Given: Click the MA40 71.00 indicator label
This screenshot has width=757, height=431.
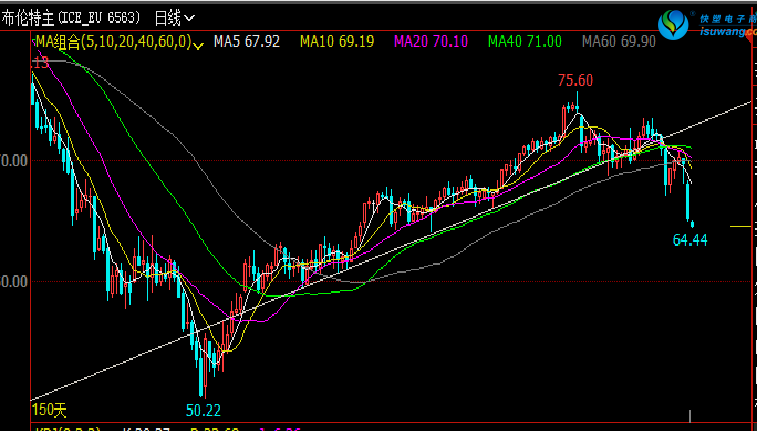Looking at the screenshot, I should (x=525, y=42).
